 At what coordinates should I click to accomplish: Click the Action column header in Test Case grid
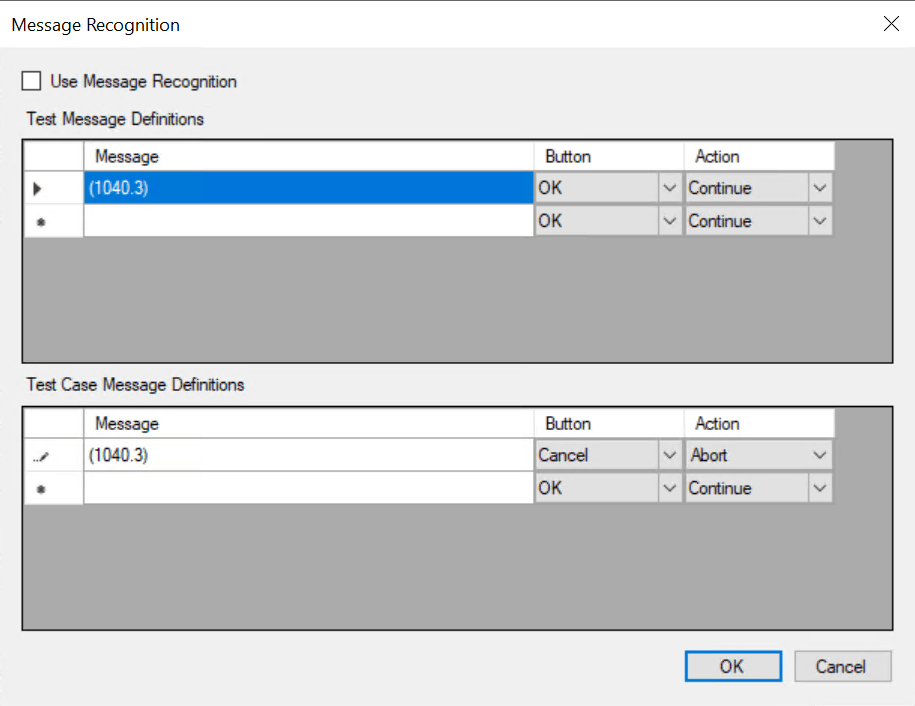pos(758,423)
